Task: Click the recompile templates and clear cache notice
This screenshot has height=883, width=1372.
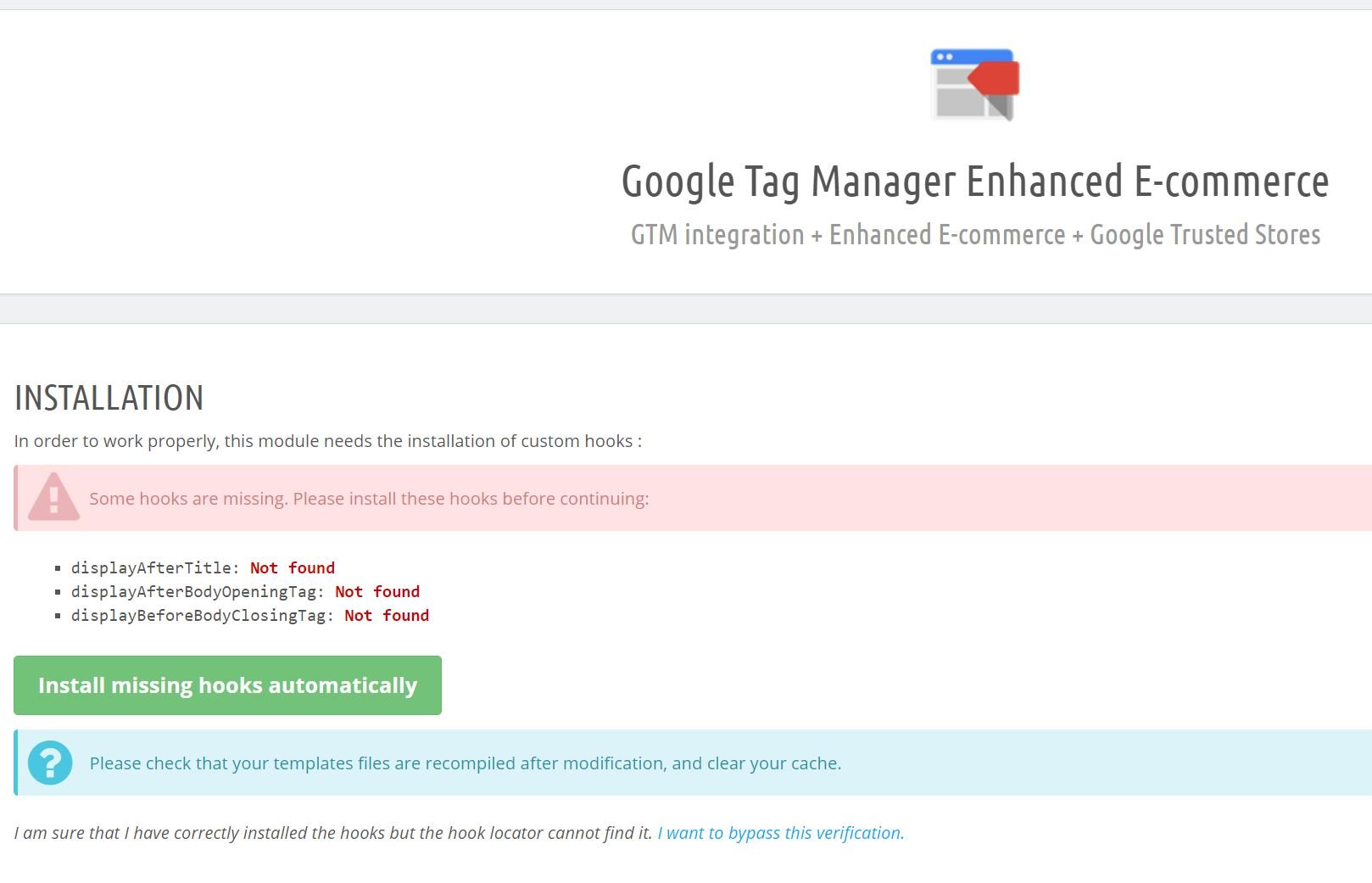Action: pos(465,763)
